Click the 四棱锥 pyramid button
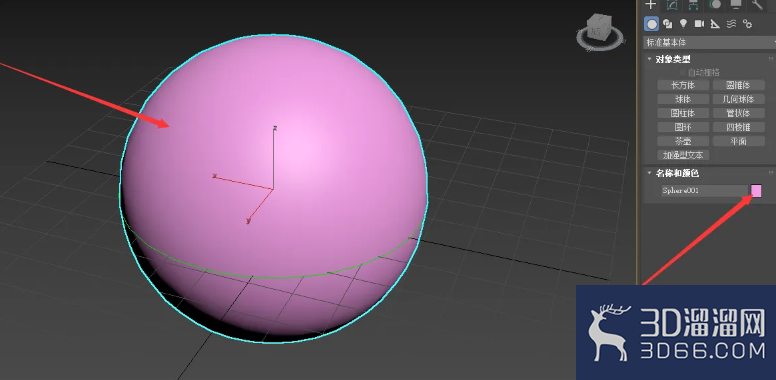Image resolution: width=776 pixels, height=380 pixels. pyautogui.click(x=738, y=127)
